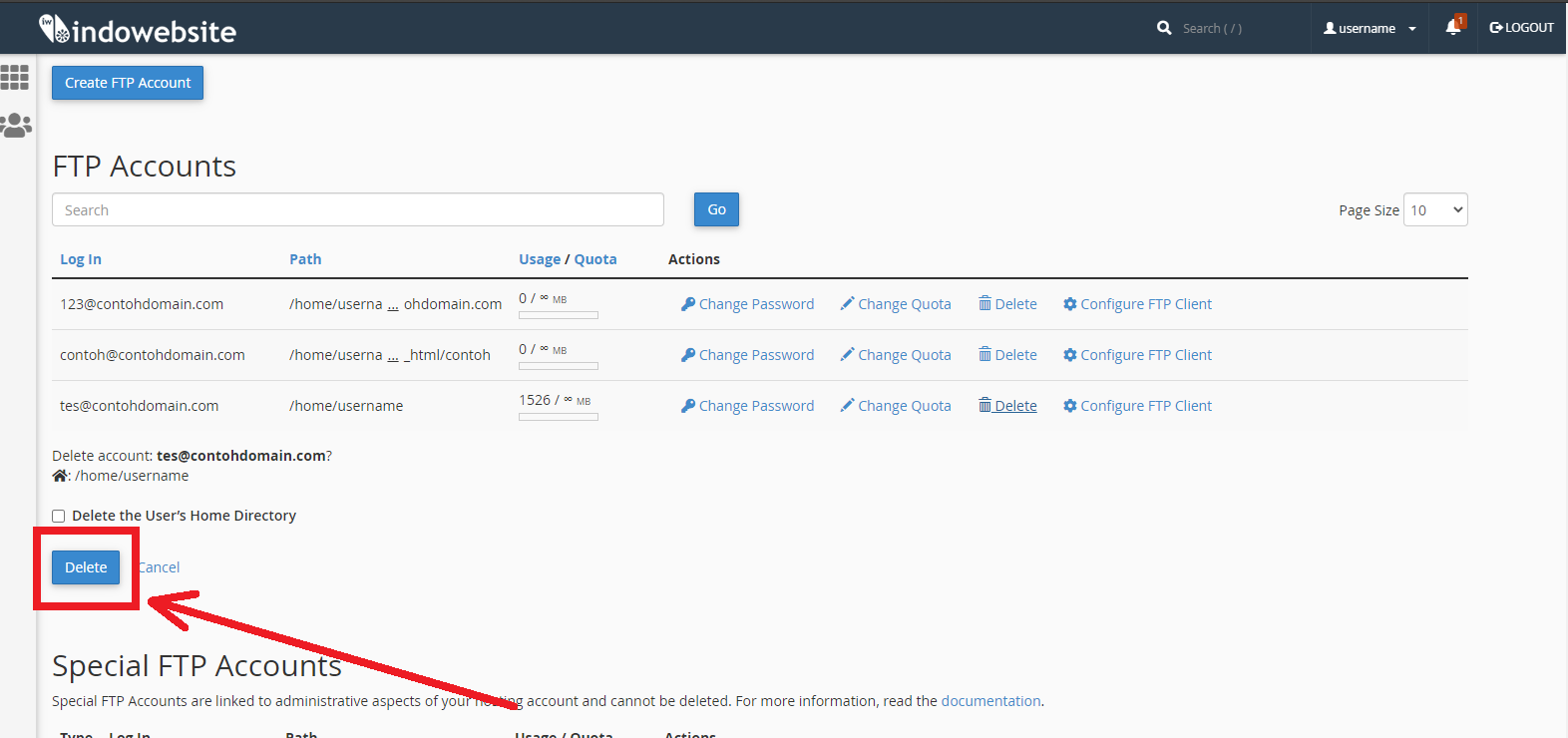Click the indowebsite logo

(138, 30)
